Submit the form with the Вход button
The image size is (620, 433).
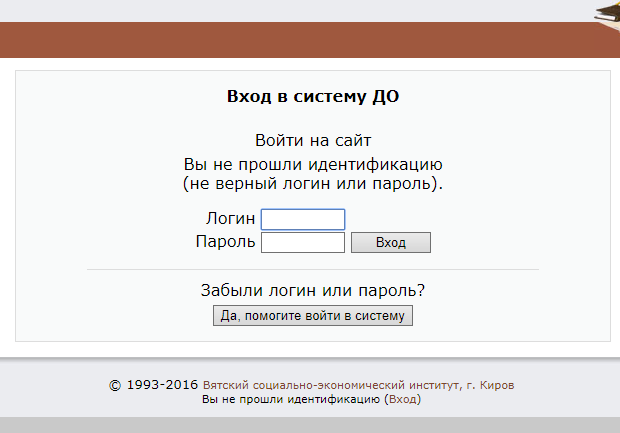(391, 242)
